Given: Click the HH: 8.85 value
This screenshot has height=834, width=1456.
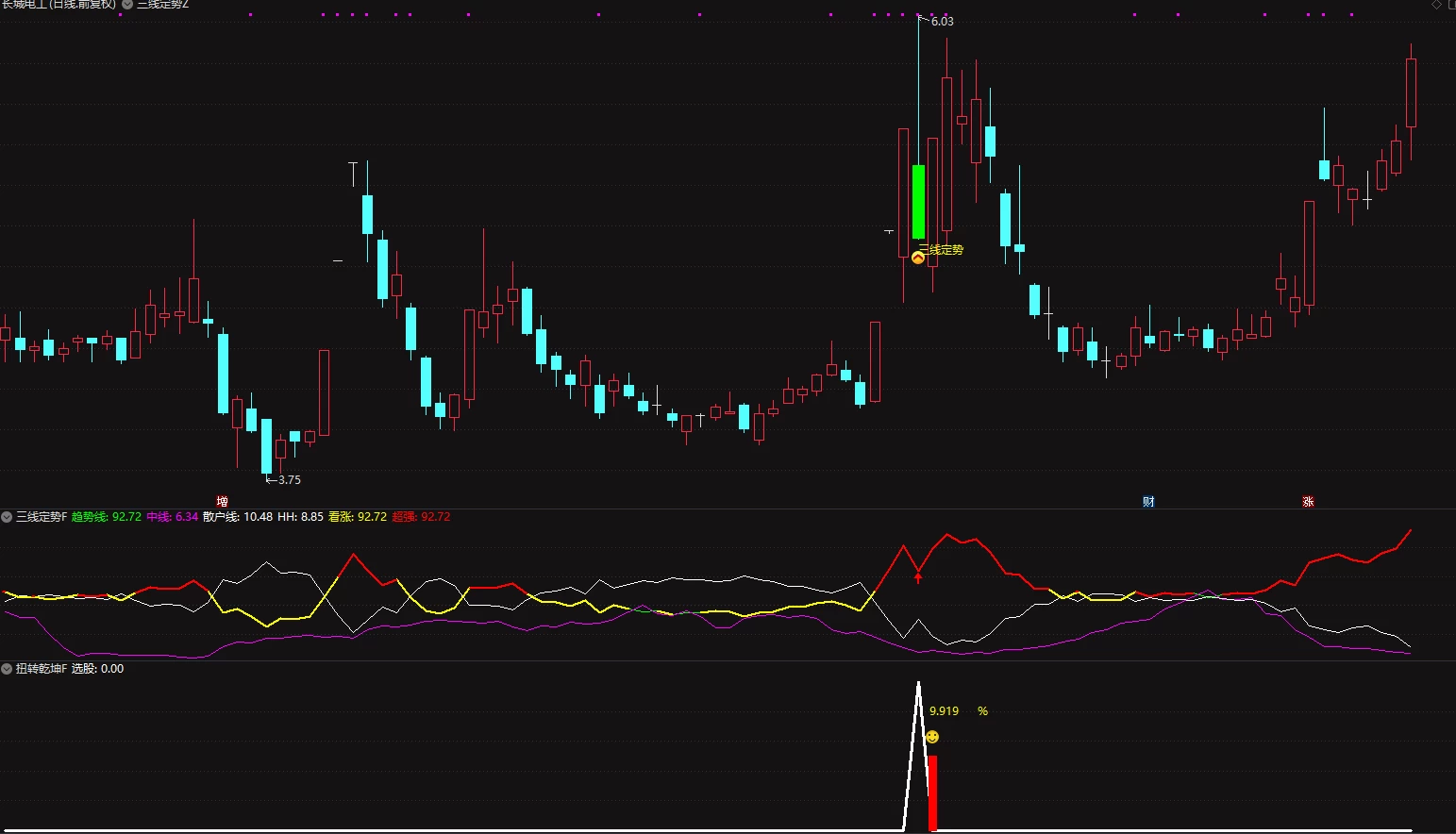Looking at the screenshot, I should coord(300,517).
